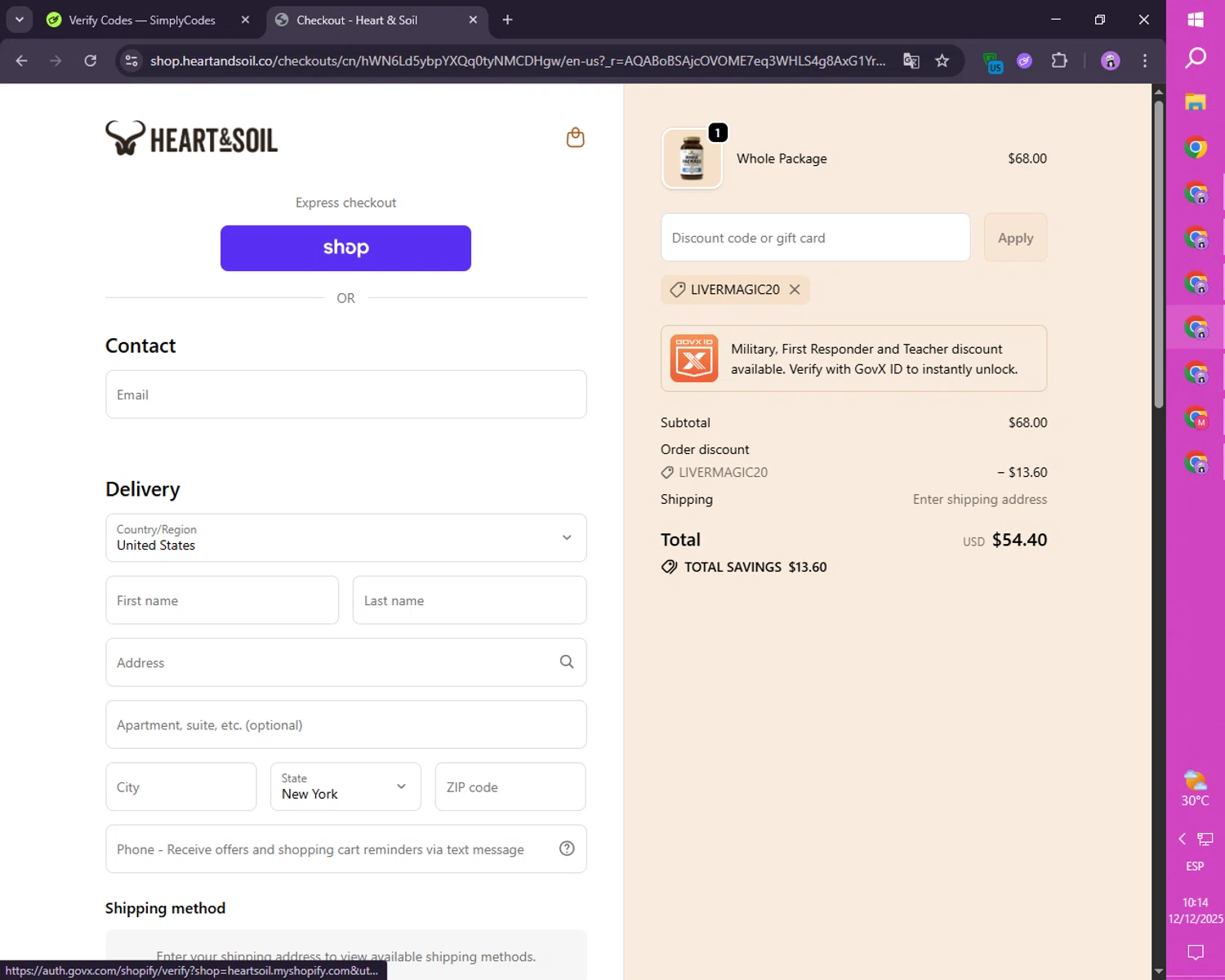Open the Windows notification center
The image size is (1225, 980).
pos(1196,952)
